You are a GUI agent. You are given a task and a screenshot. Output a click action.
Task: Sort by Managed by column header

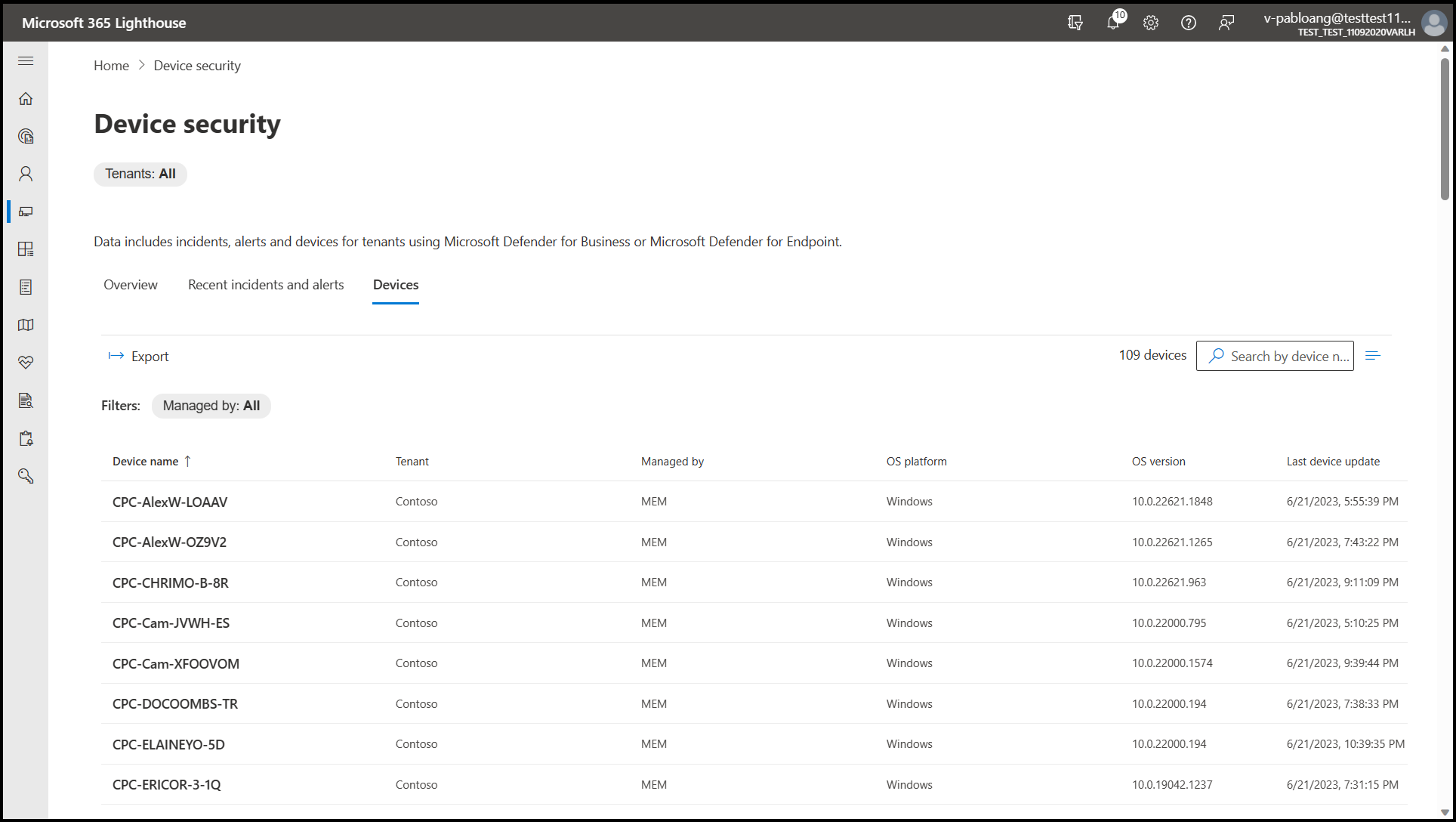click(672, 462)
